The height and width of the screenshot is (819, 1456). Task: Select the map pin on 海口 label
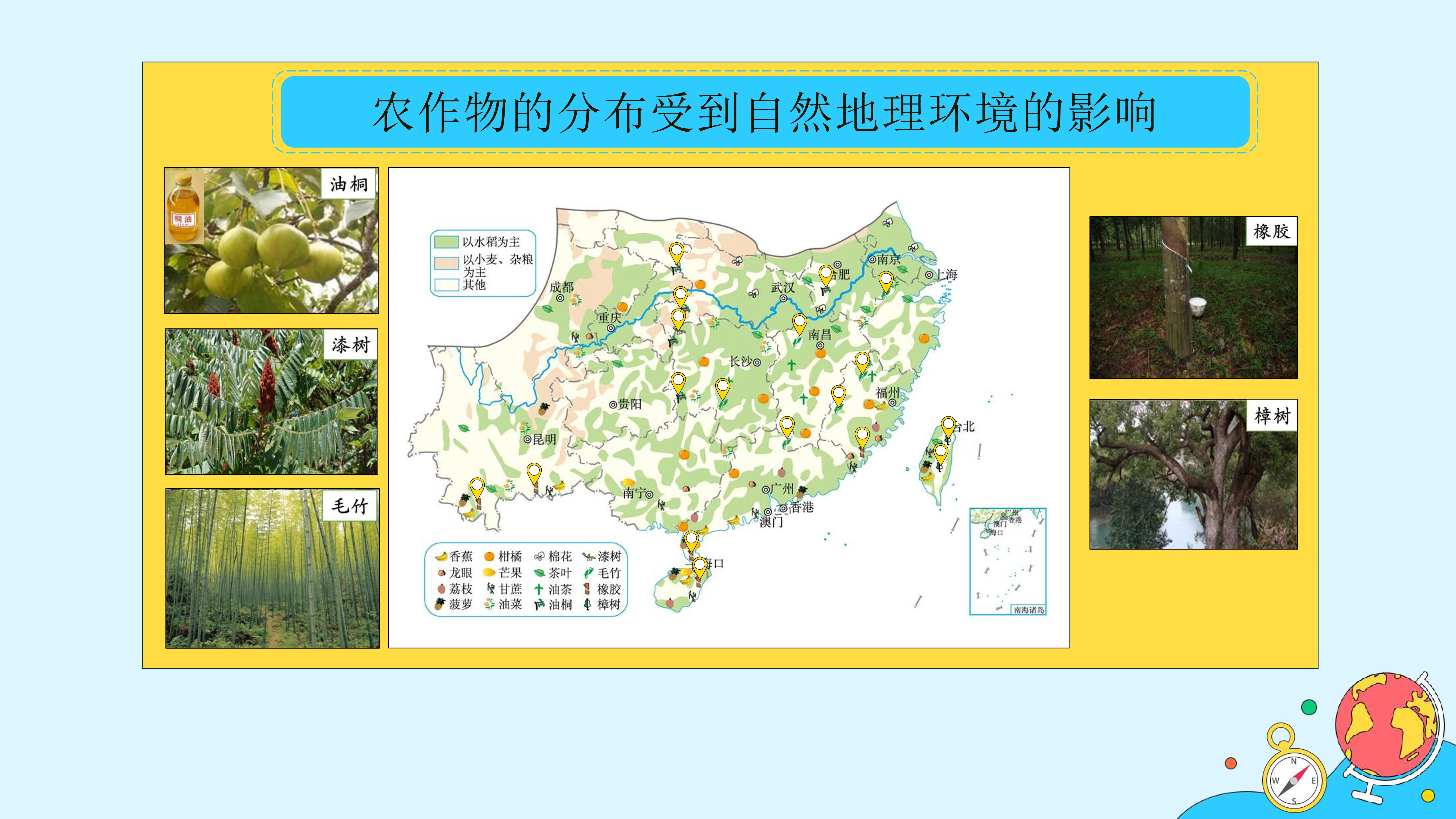[x=700, y=568]
